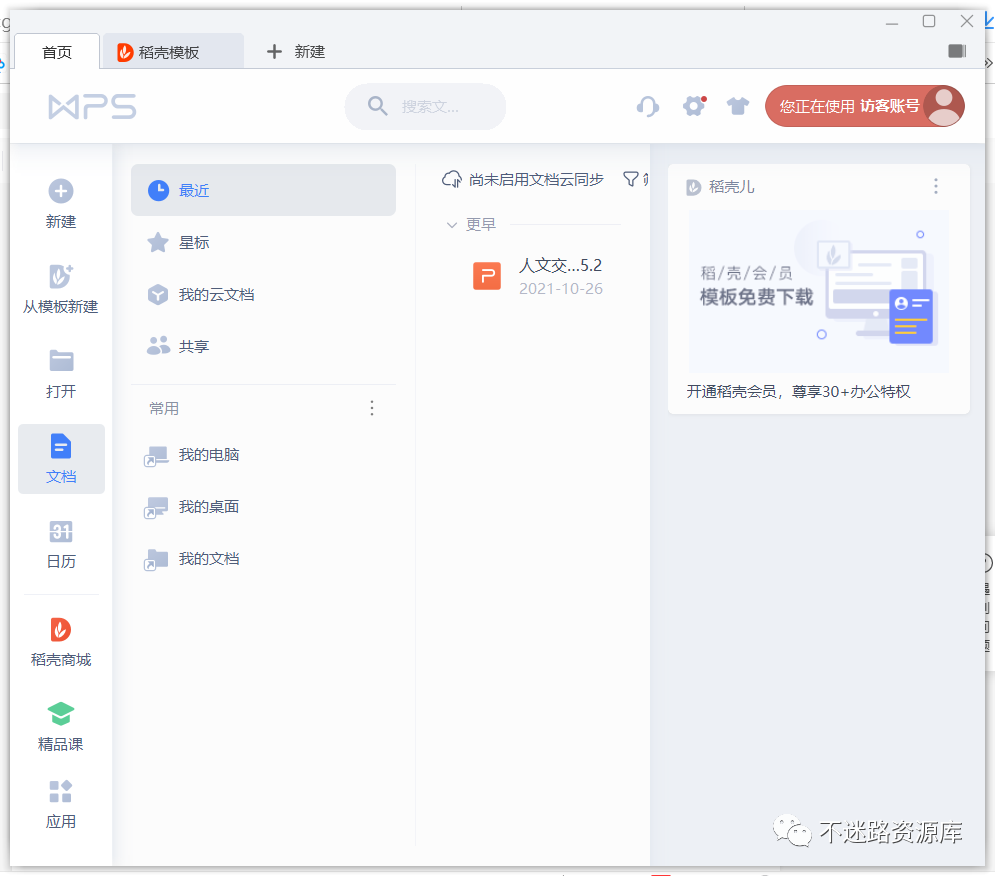Click the presentation file's orange P icon
The height and width of the screenshot is (876, 995).
tap(487, 275)
